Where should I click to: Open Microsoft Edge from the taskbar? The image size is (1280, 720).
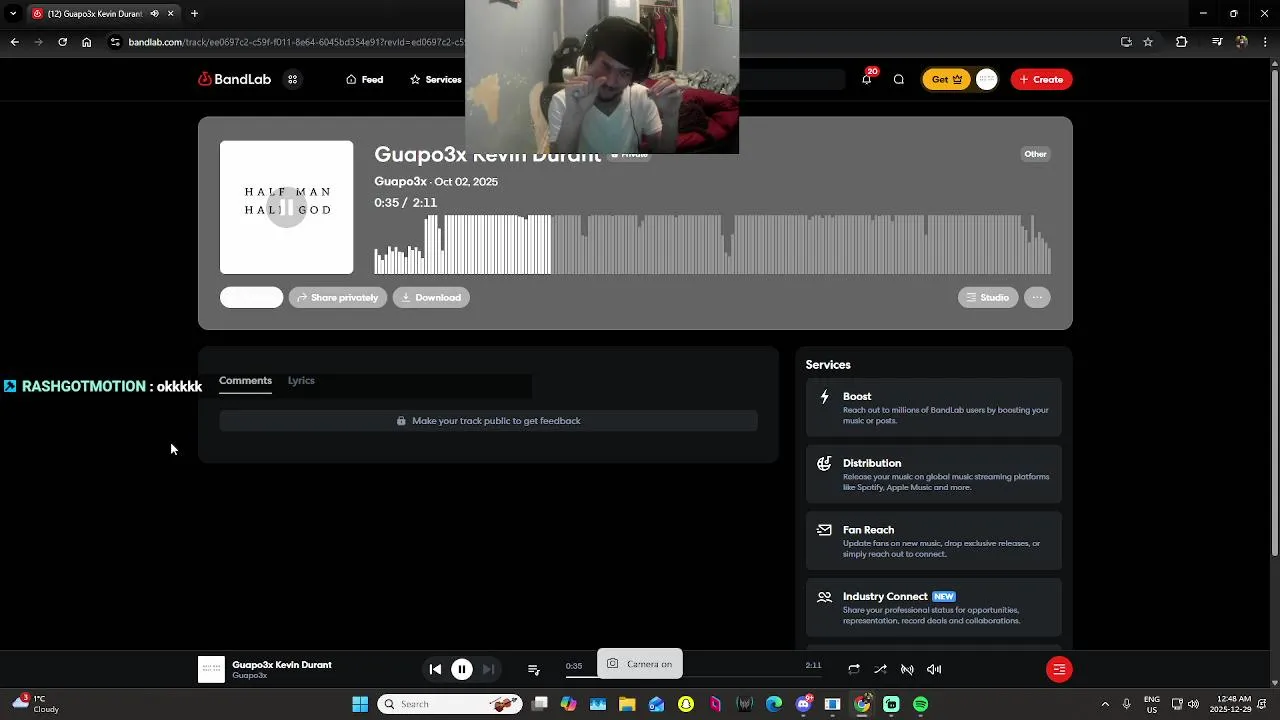click(x=774, y=704)
